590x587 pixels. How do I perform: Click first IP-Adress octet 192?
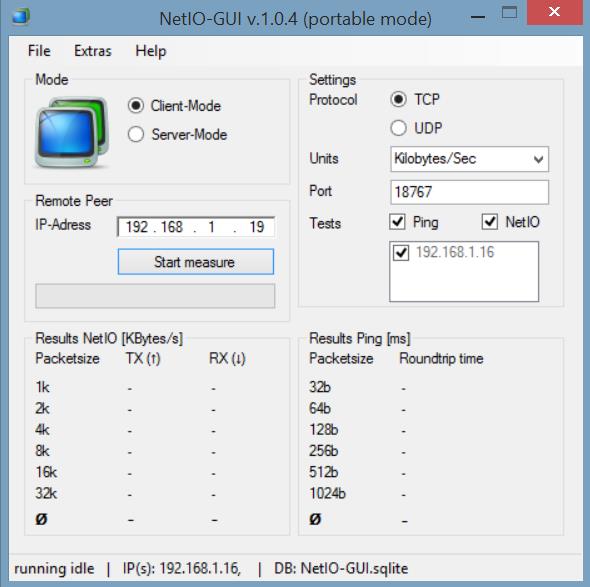pos(137,227)
